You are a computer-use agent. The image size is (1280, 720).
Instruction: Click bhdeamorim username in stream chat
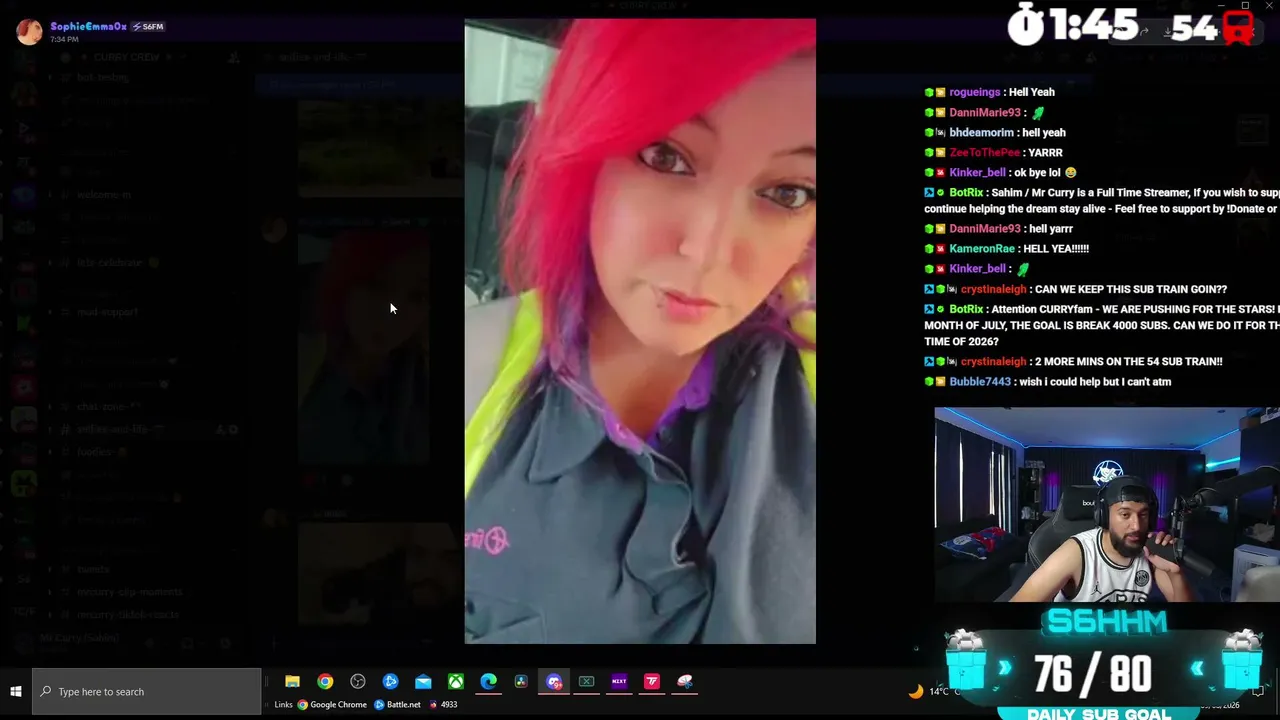981,133
